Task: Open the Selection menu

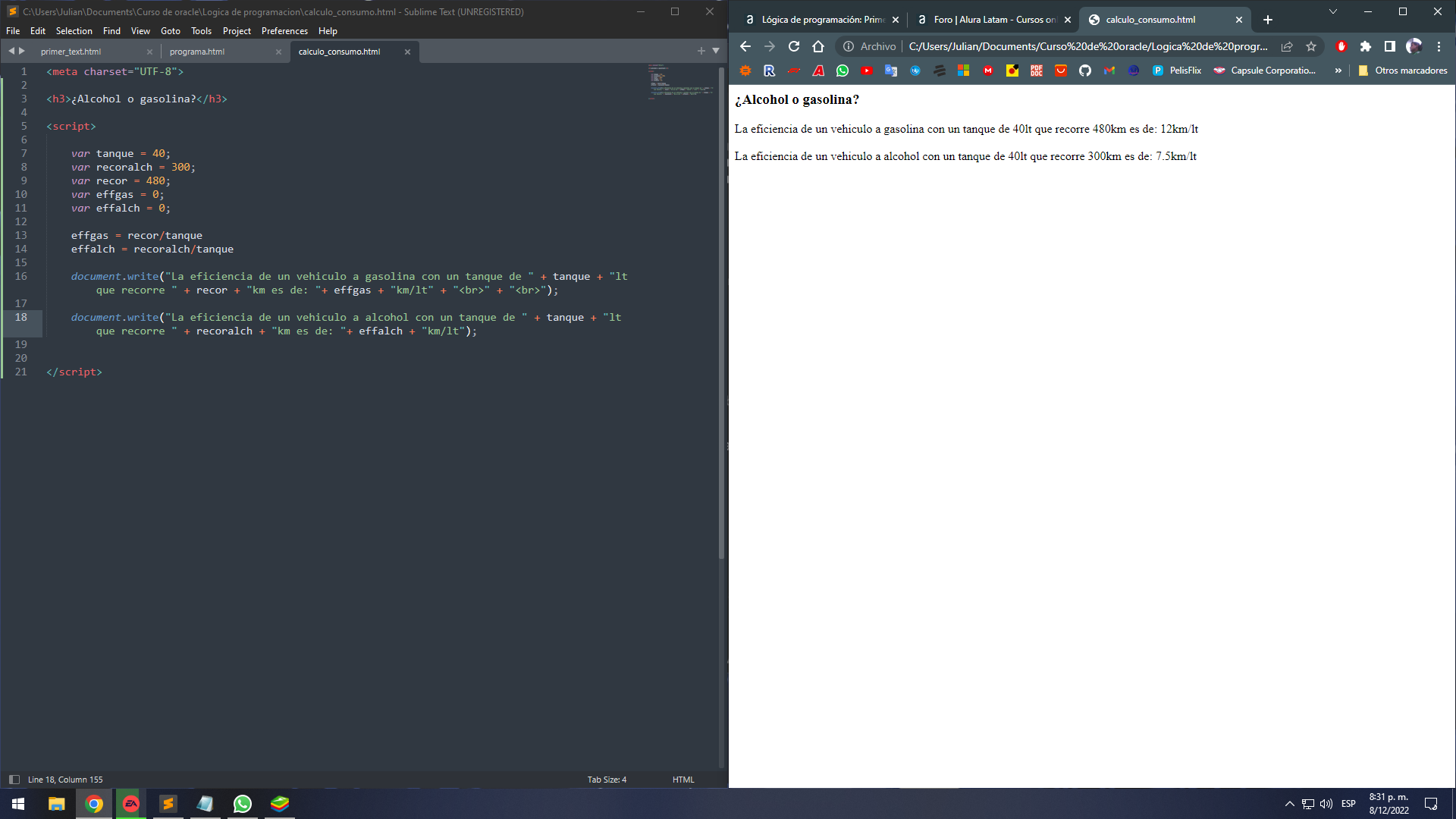Action: 74,31
